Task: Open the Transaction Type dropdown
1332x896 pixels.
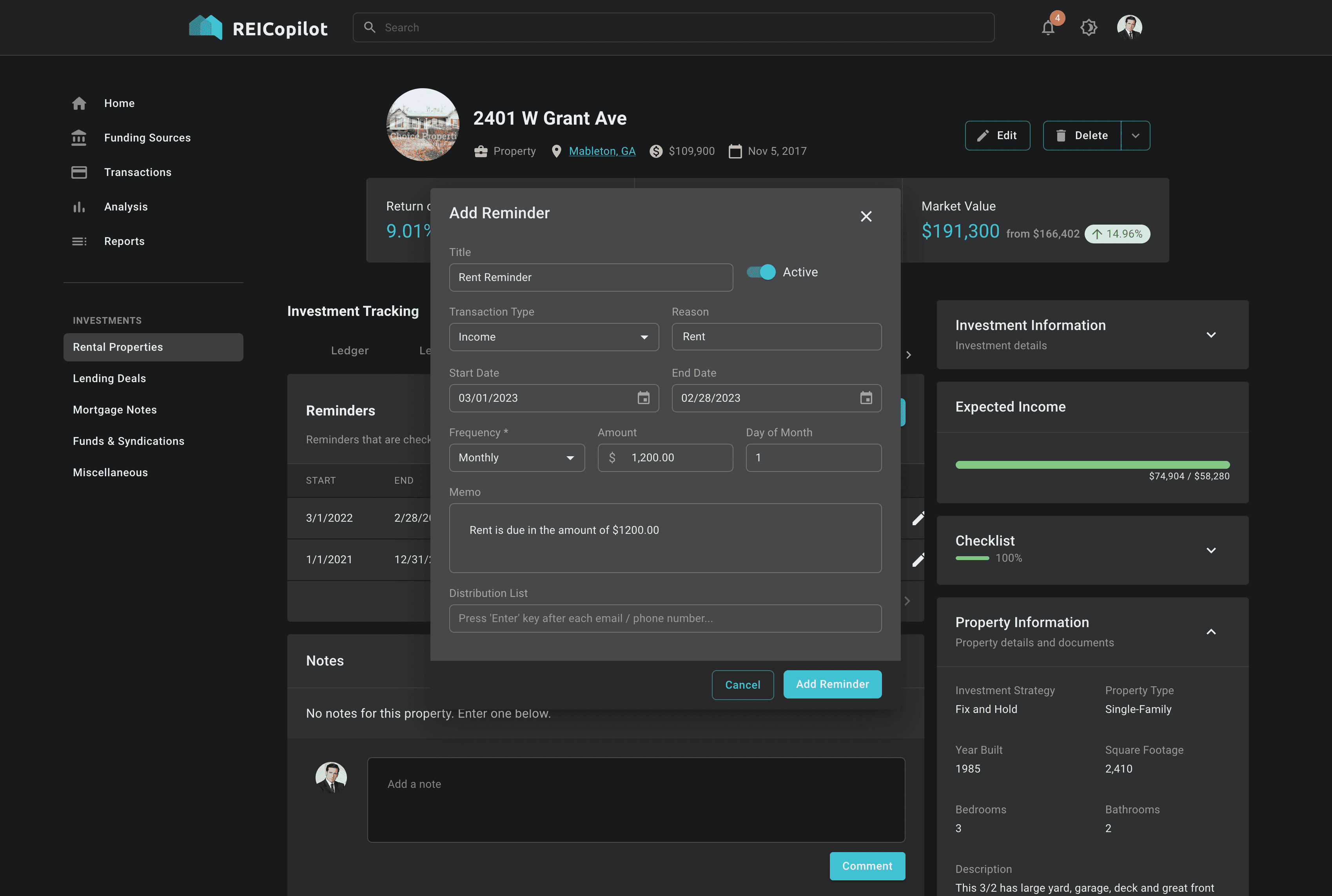Action: 553,337
